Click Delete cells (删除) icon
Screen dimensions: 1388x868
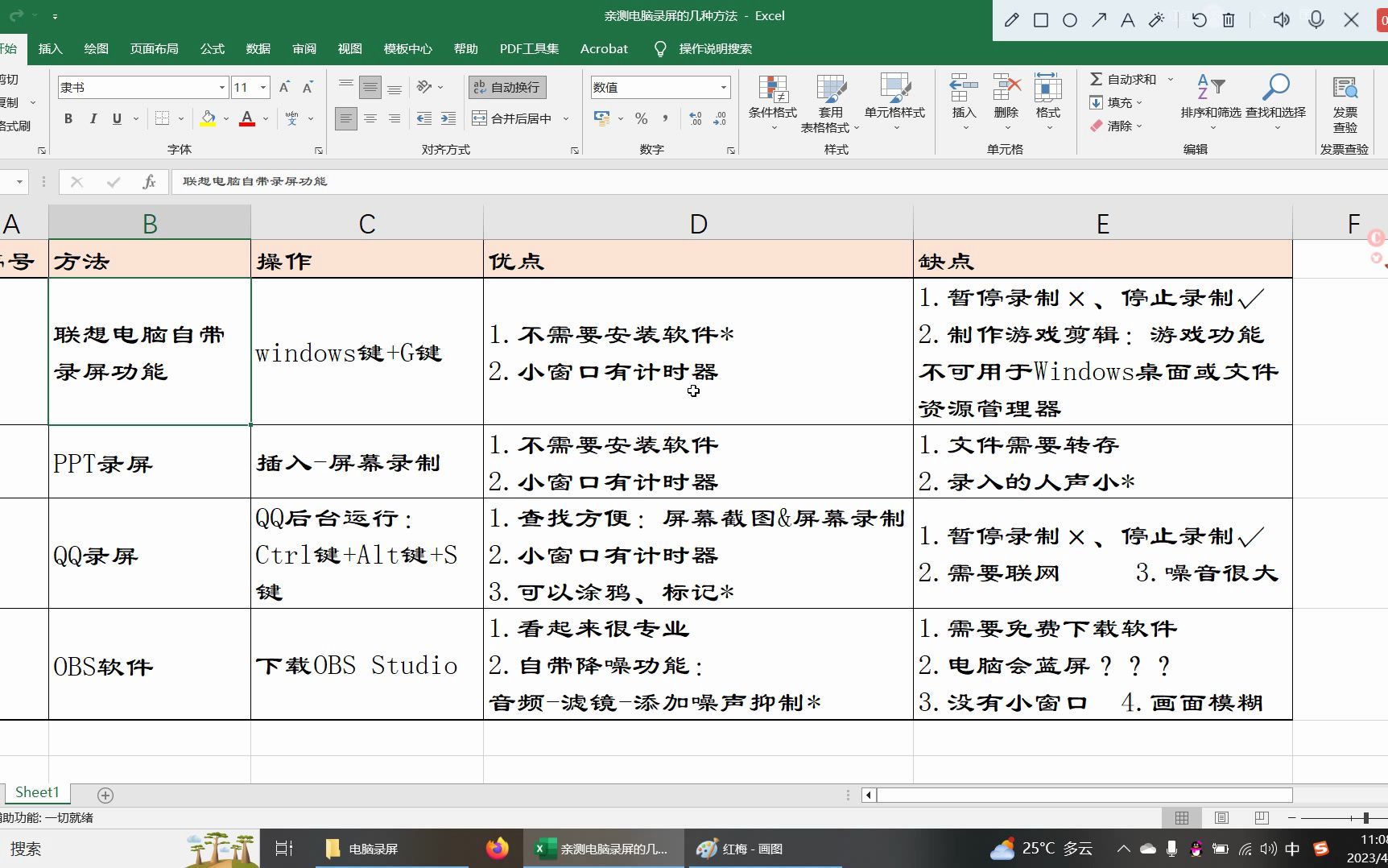pyautogui.click(x=1006, y=89)
